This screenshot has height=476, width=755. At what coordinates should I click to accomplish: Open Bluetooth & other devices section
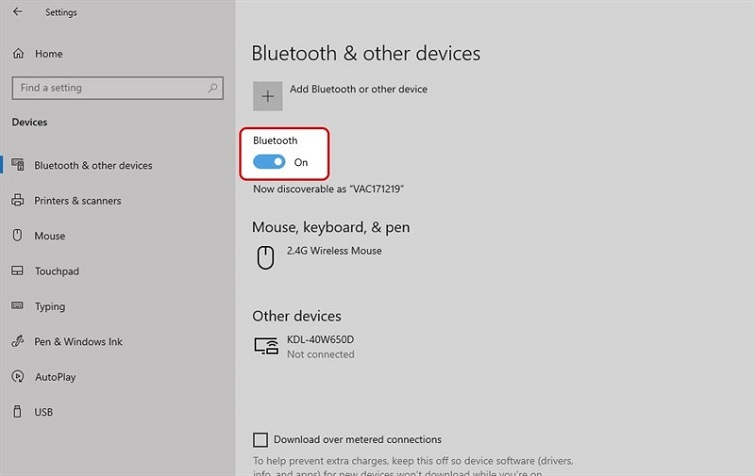pyautogui.click(x=93, y=166)
